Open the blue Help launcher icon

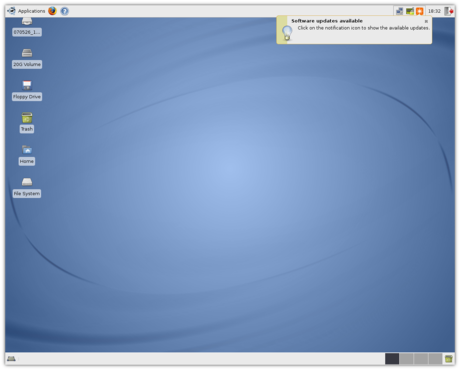[65, 11]
